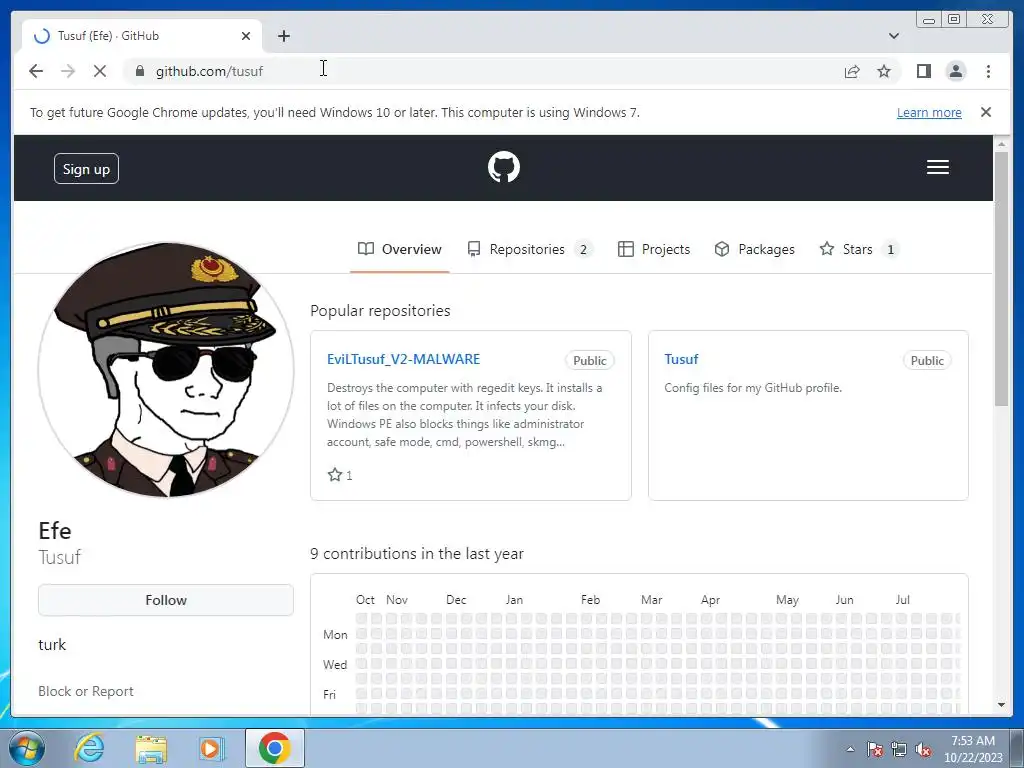
Task: Click the scrollbar up arrow
Action: coord(1001,143)
